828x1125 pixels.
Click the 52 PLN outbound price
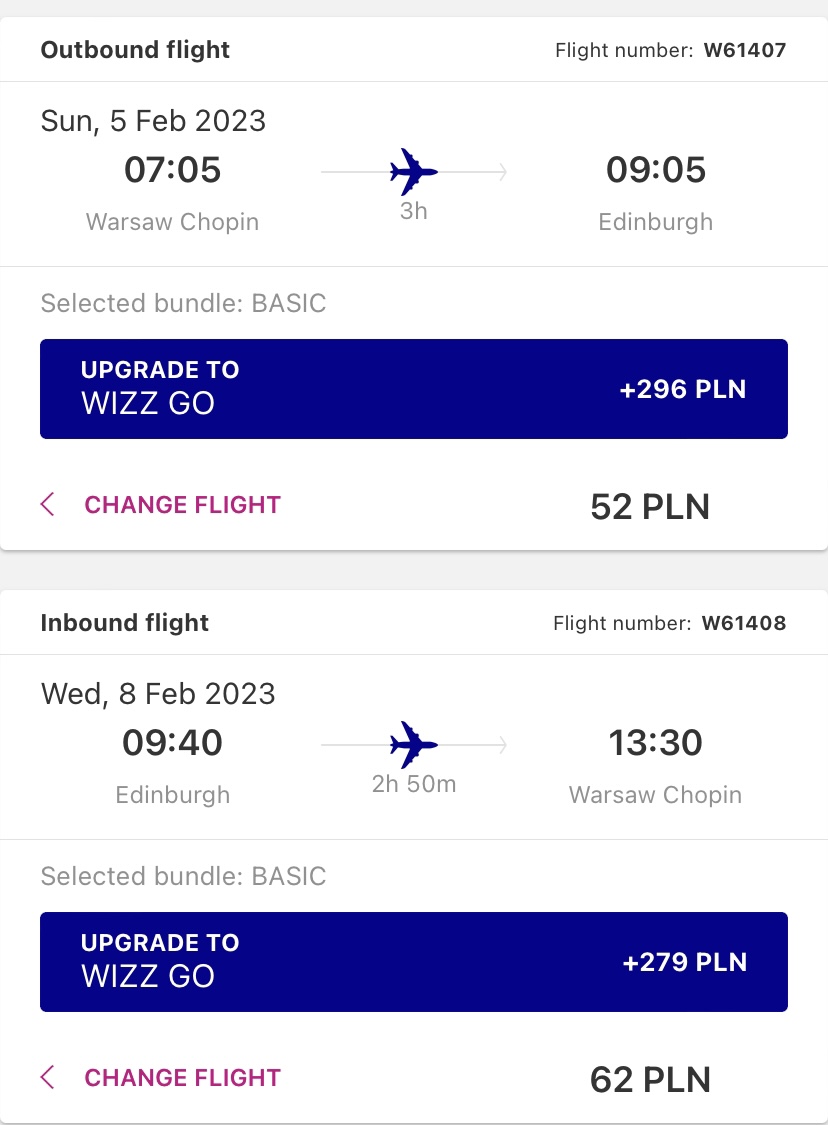(650, 507)
